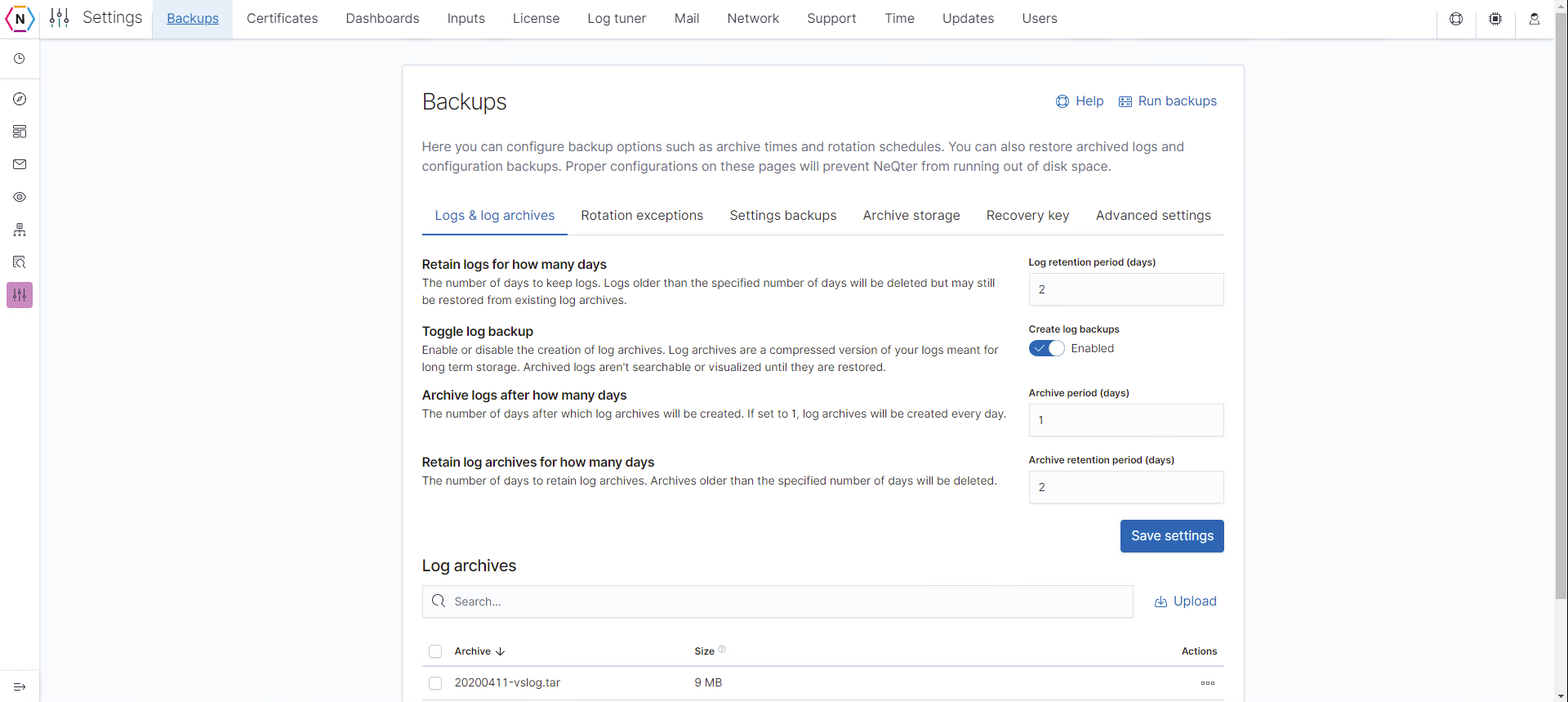
Task: Switch to Rotation exceptions tab
Action: (642, 216)
